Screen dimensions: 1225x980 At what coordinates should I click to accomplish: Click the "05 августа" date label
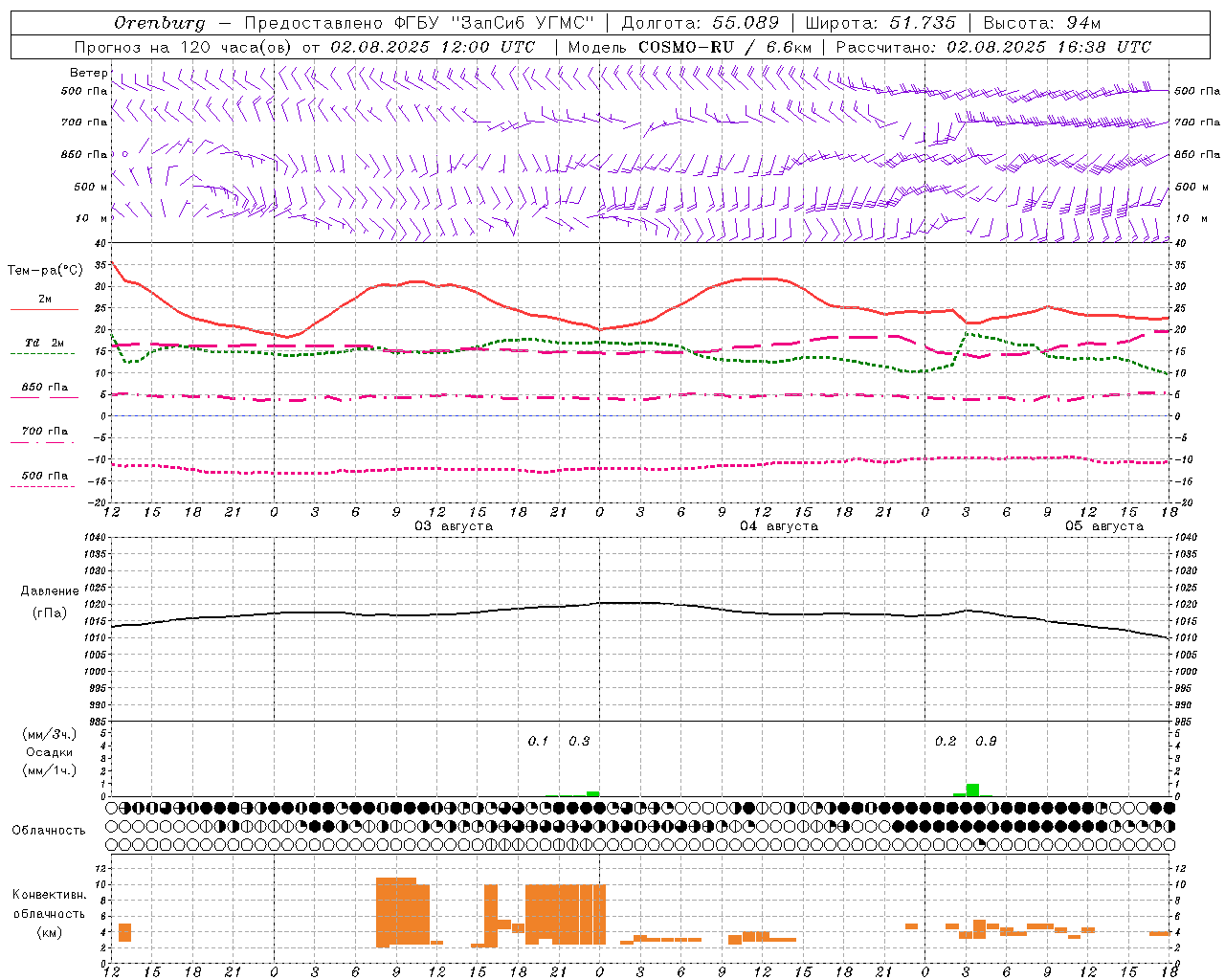pyautogui.click(x=1104, y=526)
